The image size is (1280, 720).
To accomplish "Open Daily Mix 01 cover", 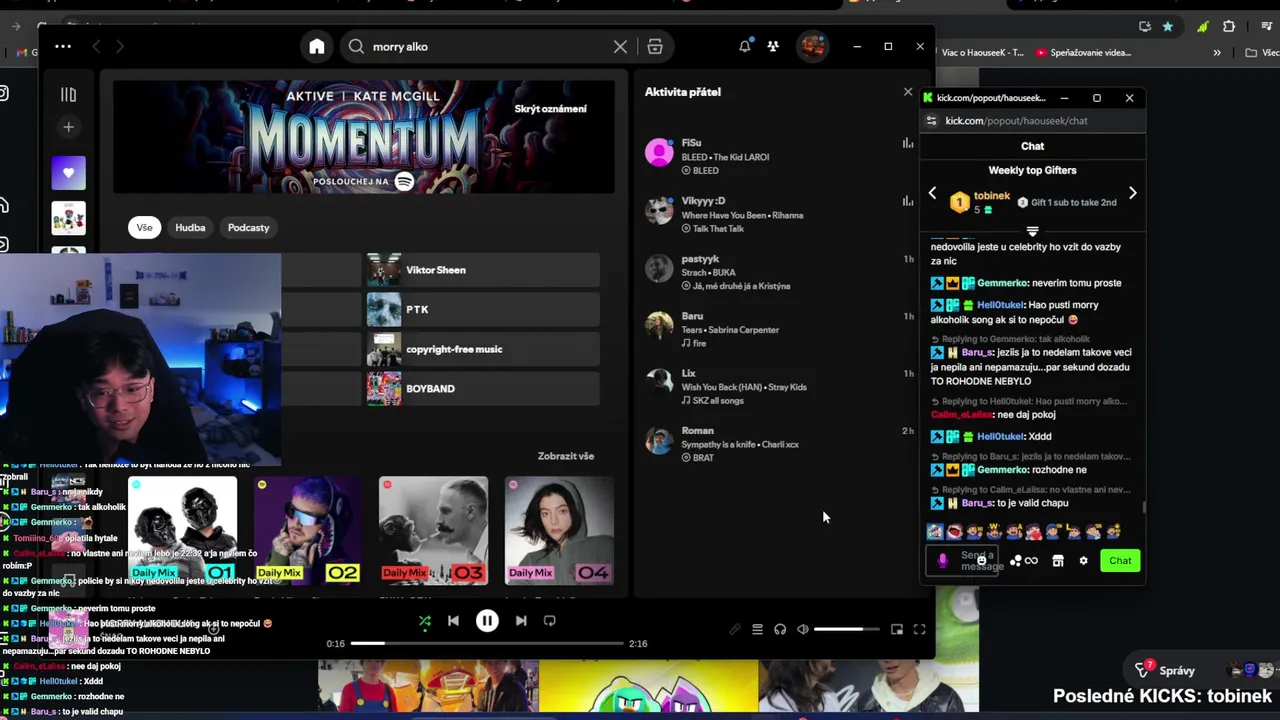I will point(183,530).
